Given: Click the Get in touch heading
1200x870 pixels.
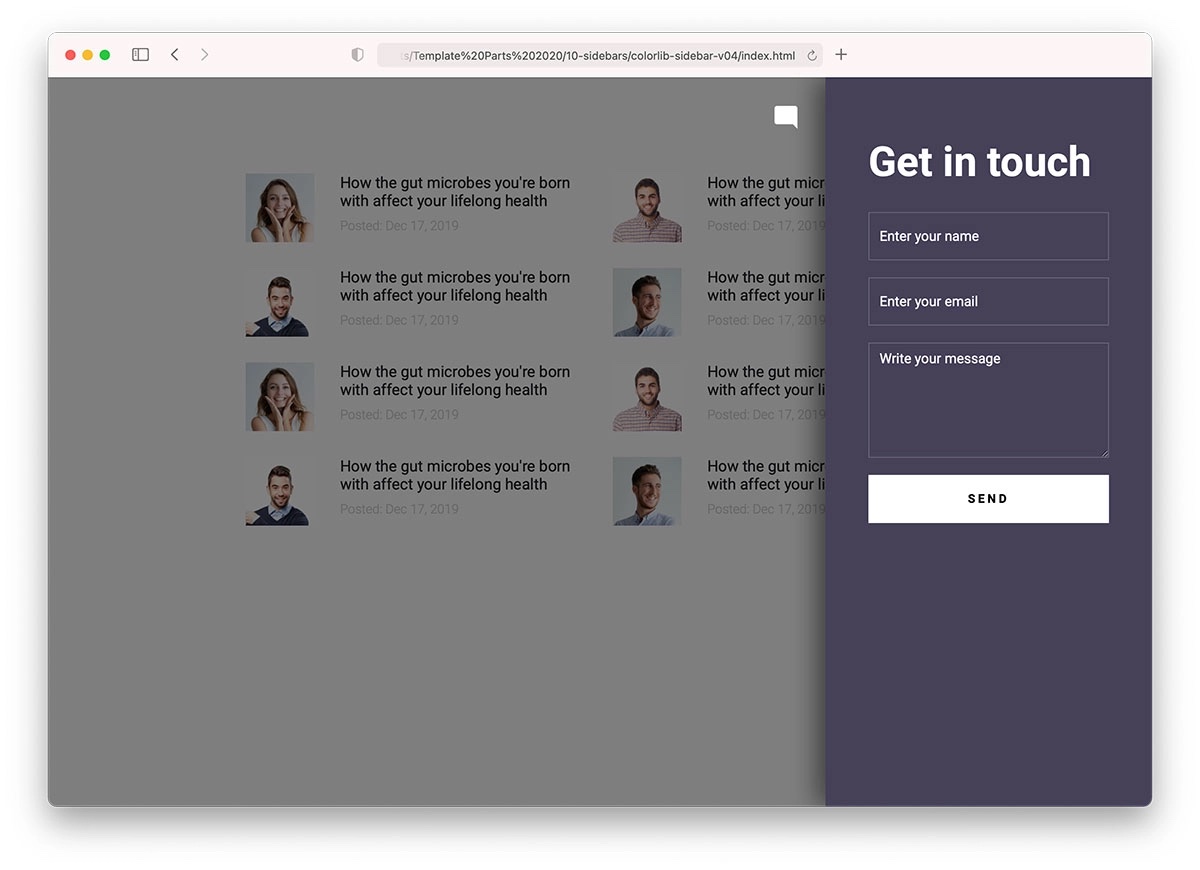Looking at the screenshot, I should point(980,162).
